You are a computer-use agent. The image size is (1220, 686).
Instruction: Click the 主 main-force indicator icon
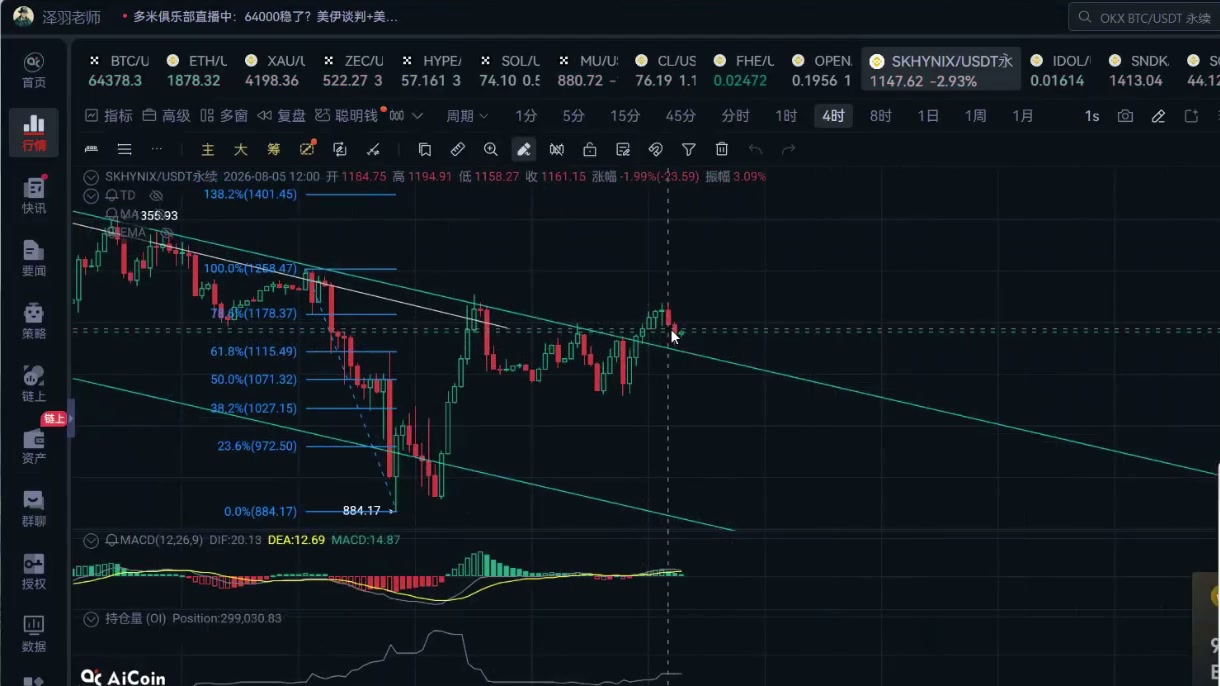tap(208, 149)
